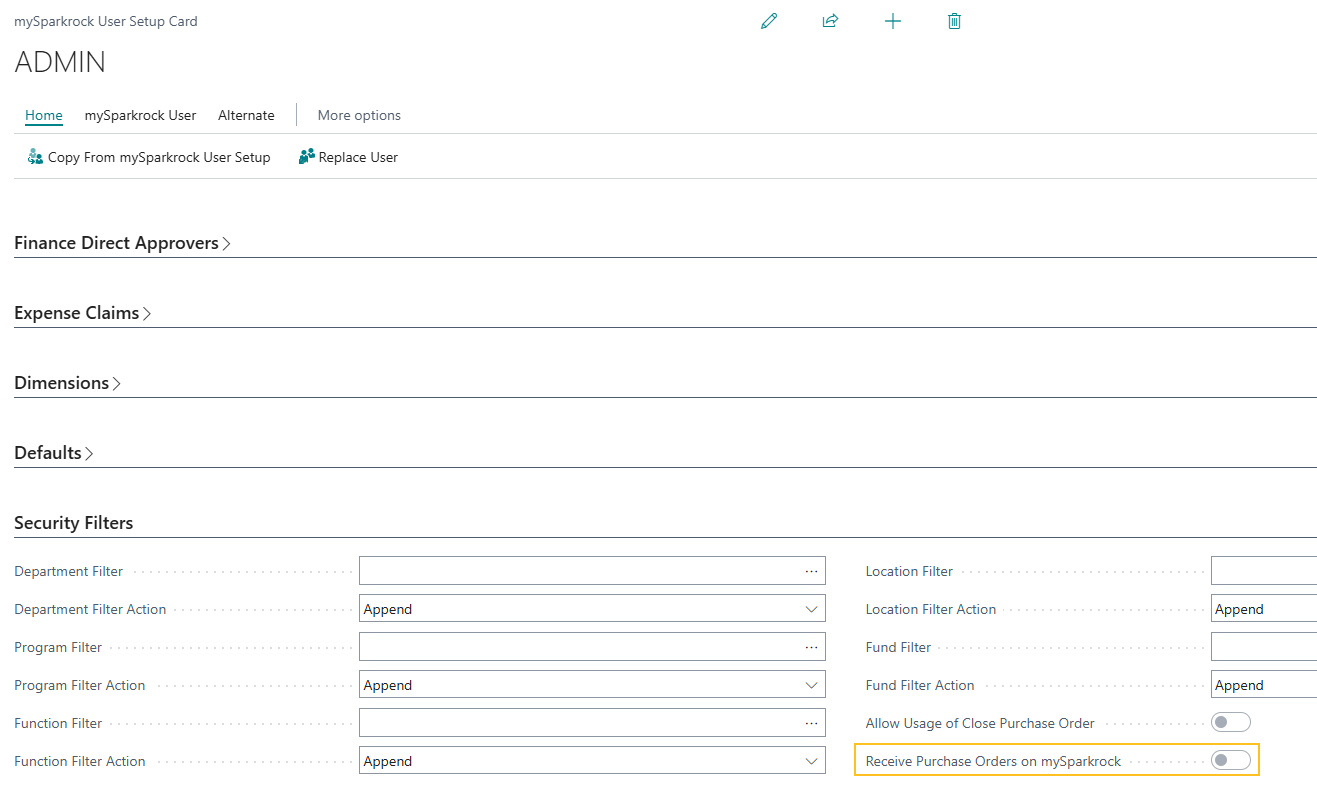
Task: Click the edit (pencil) icon
Action: click(768, 20)
